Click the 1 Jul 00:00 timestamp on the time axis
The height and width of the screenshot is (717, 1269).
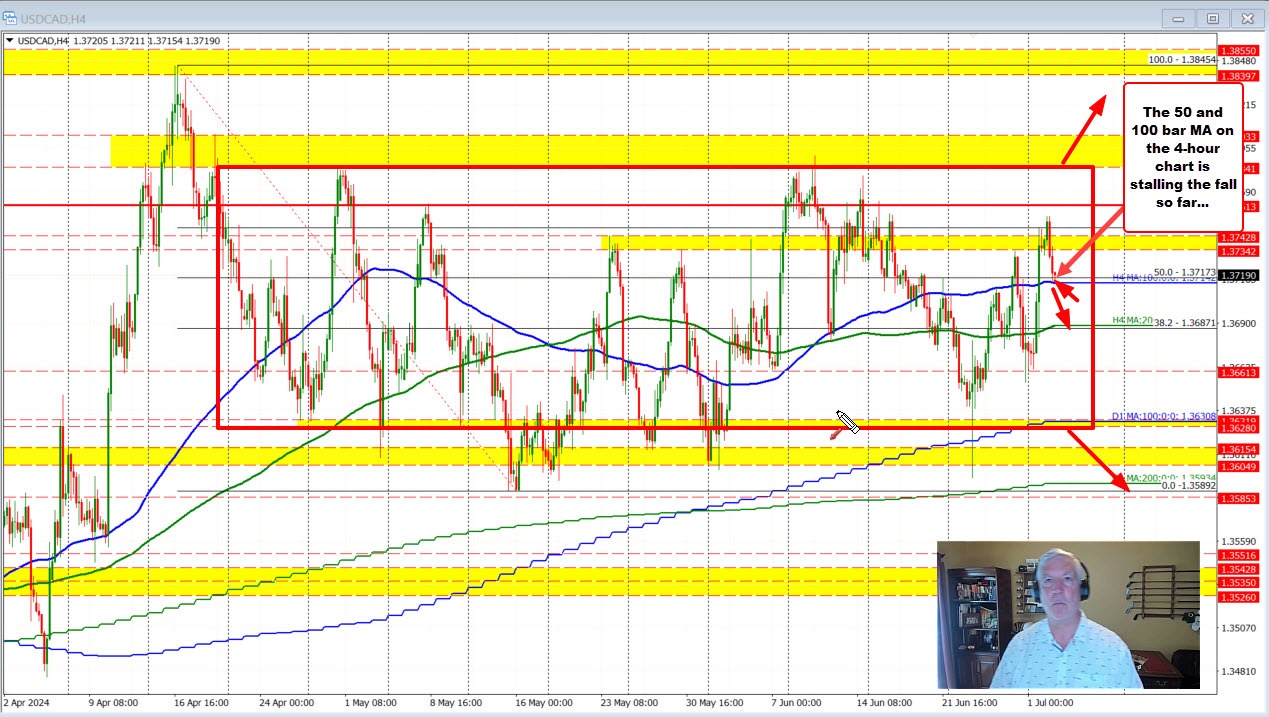point(1048,703)
